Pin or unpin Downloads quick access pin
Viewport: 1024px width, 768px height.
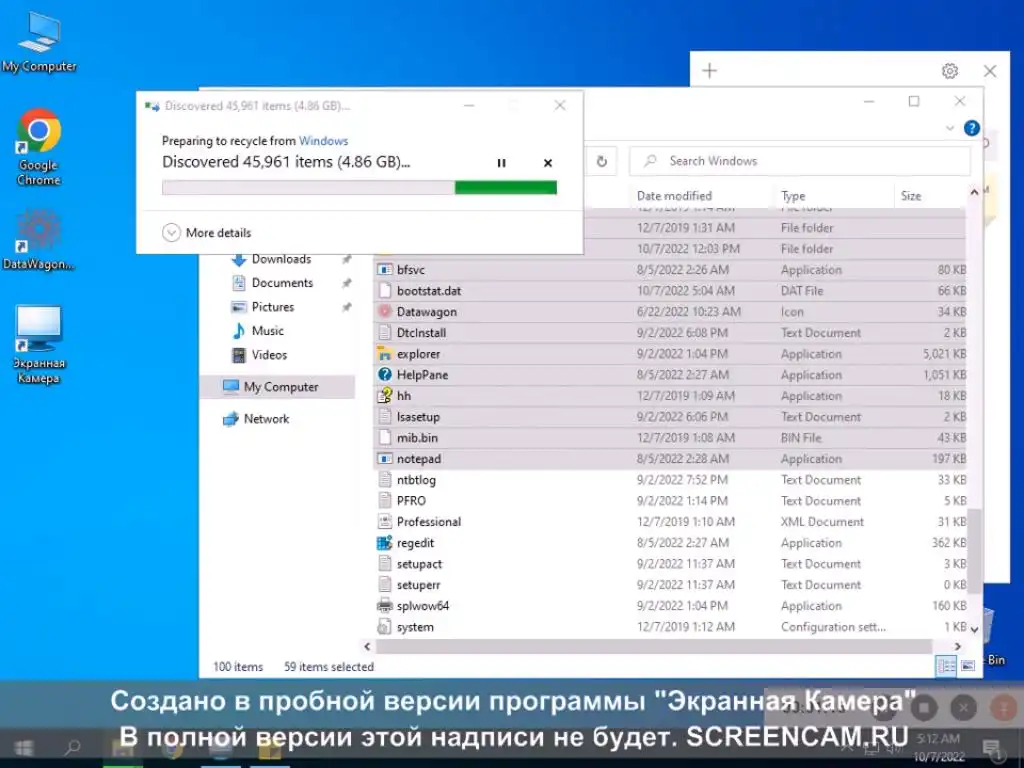(347, 259)
